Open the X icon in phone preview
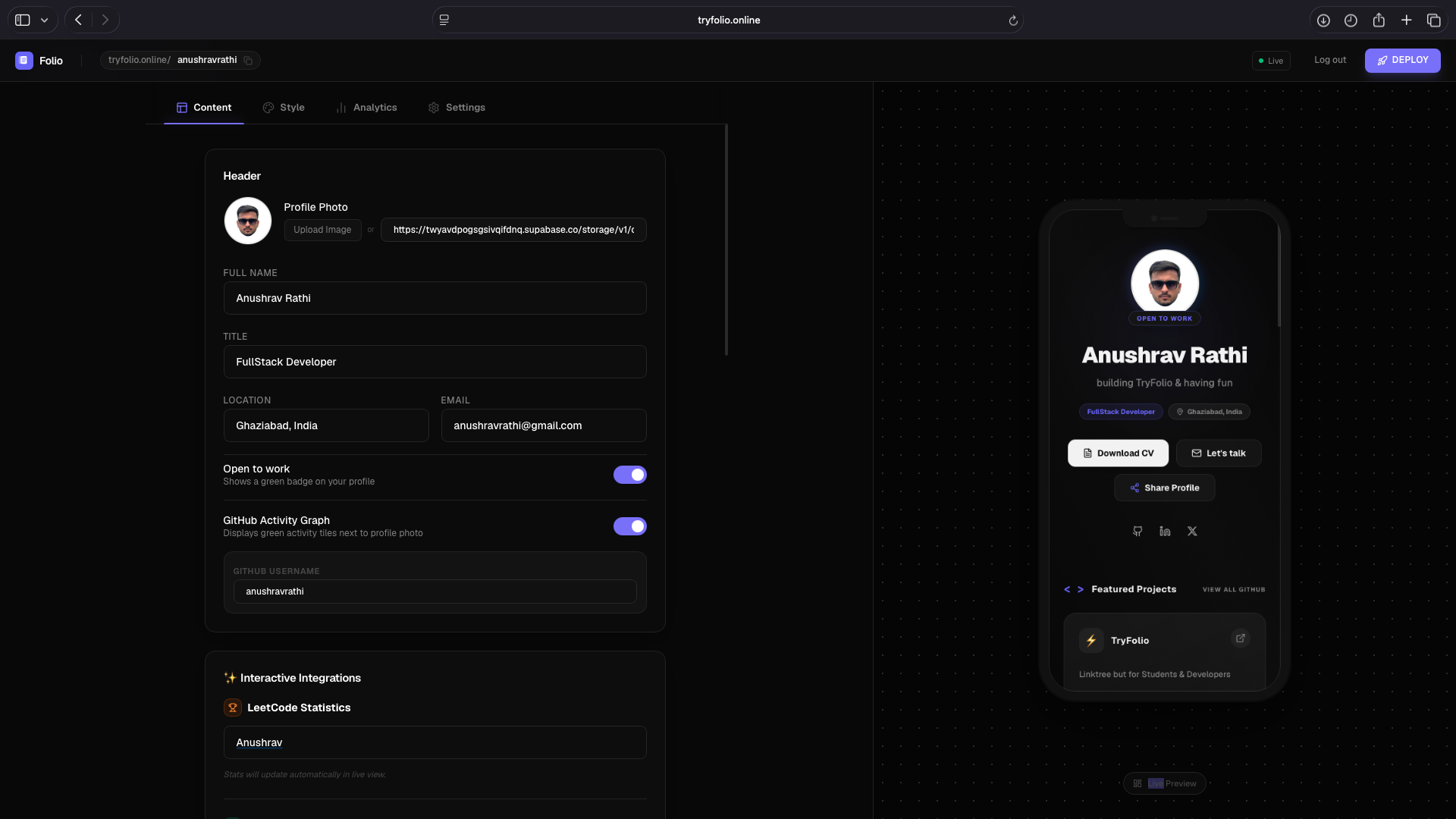 pyautogui.click(x=1192, y=532)
